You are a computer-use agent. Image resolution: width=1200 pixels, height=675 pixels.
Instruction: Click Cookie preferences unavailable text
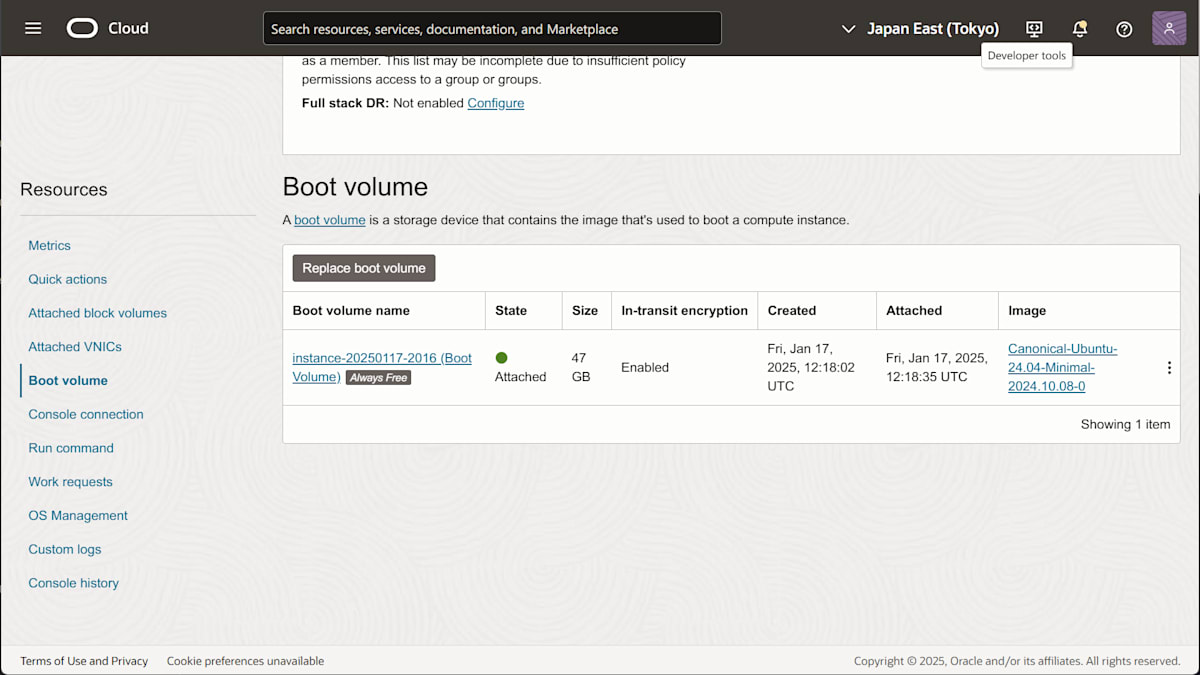click(x=245, y=661)
